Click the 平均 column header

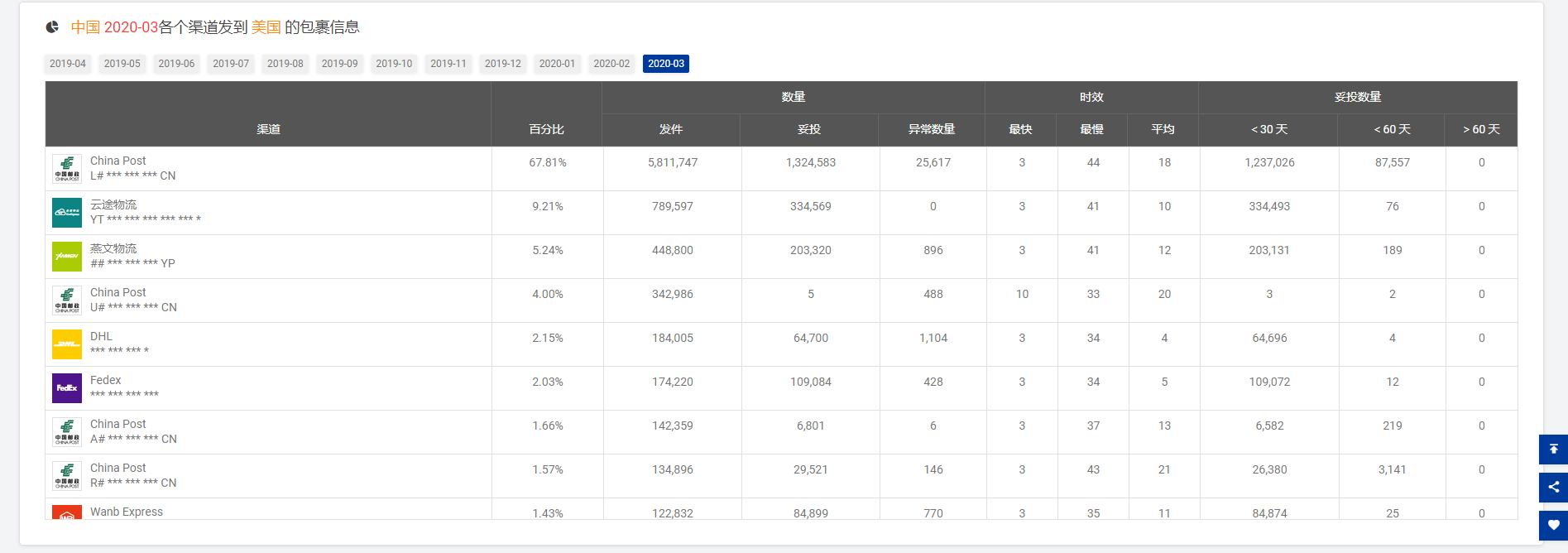tap(1163, 129)
